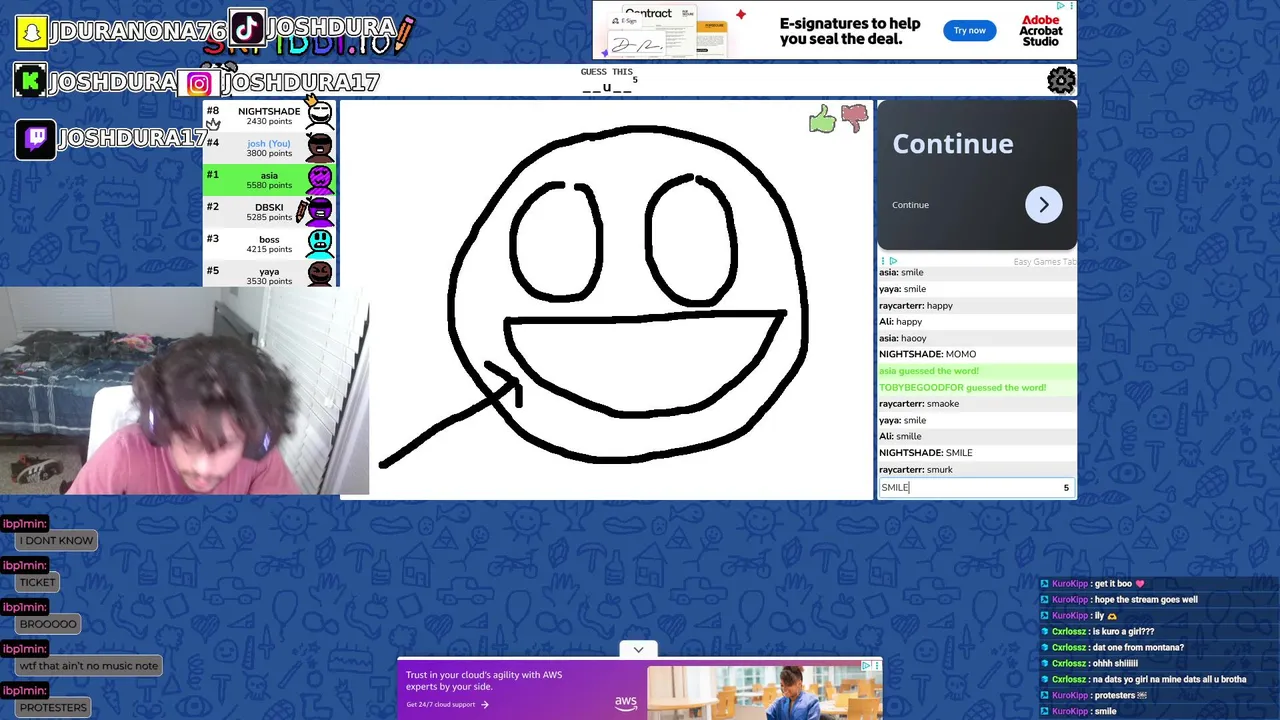
Task: Click Get 24/7 cloud support link
Action: (447, 704)
